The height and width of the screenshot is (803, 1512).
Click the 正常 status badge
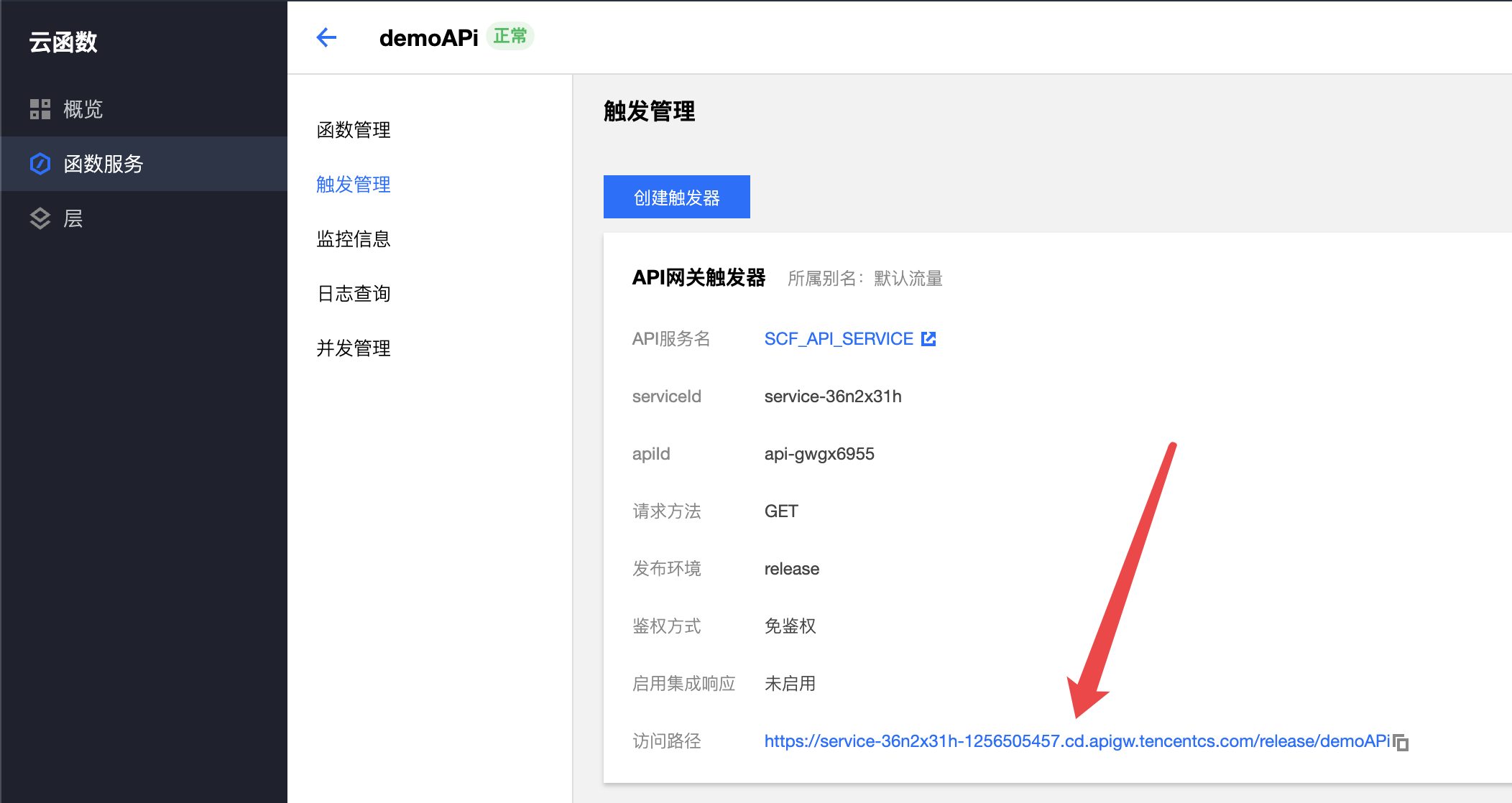(x=510, y=36)
